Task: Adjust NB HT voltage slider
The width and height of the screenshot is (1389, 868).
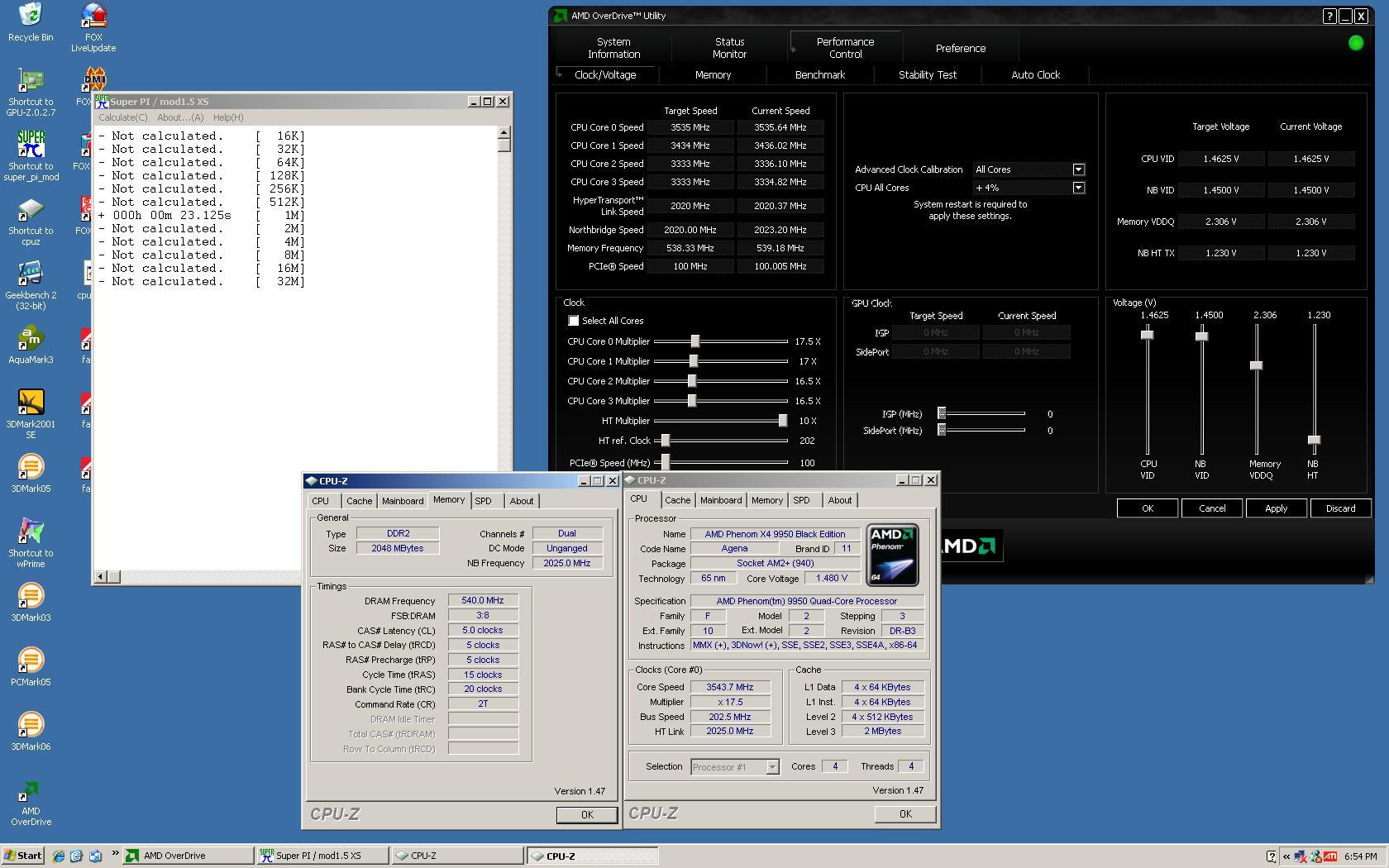Action: tap(1314, 440)
